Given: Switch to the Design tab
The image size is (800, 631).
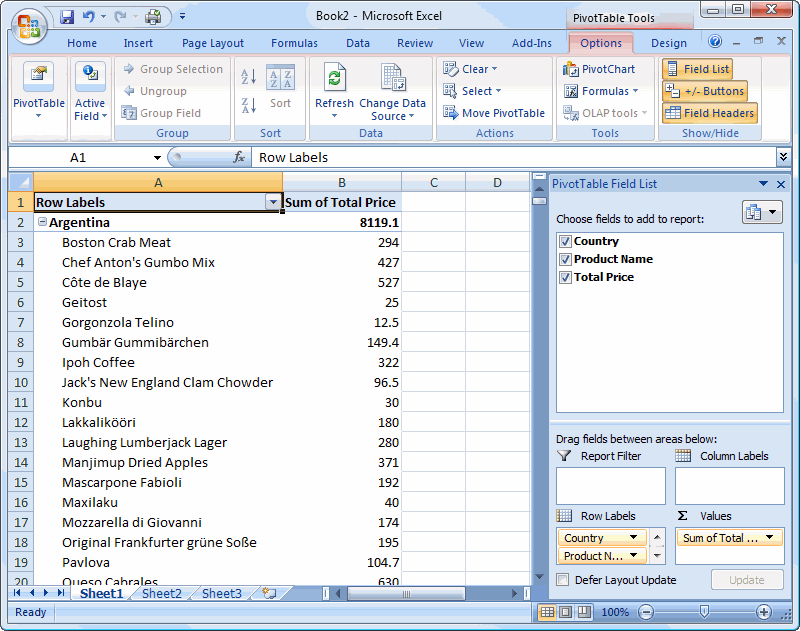Looking at the screenshot, I should click(668, 43).
